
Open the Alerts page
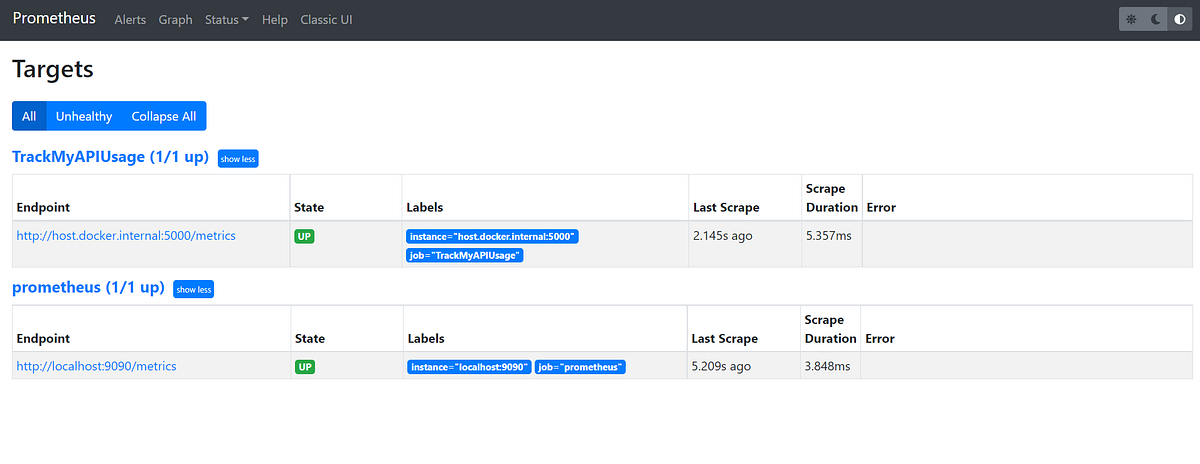coord(130,20)
